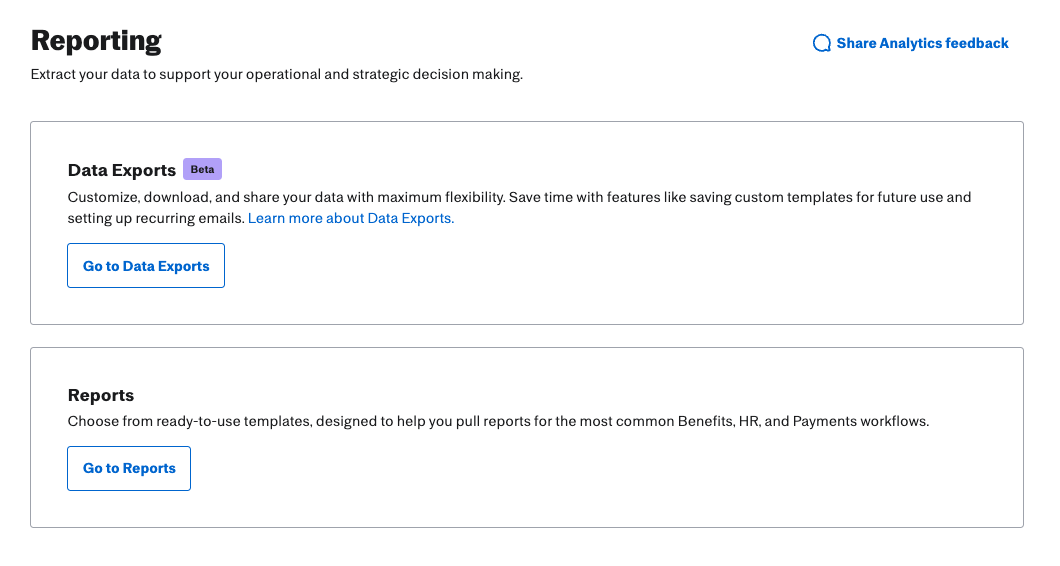Click the speech bubble feedback icon
This screenshot has height=566, width=1060.
pos(821,43)
